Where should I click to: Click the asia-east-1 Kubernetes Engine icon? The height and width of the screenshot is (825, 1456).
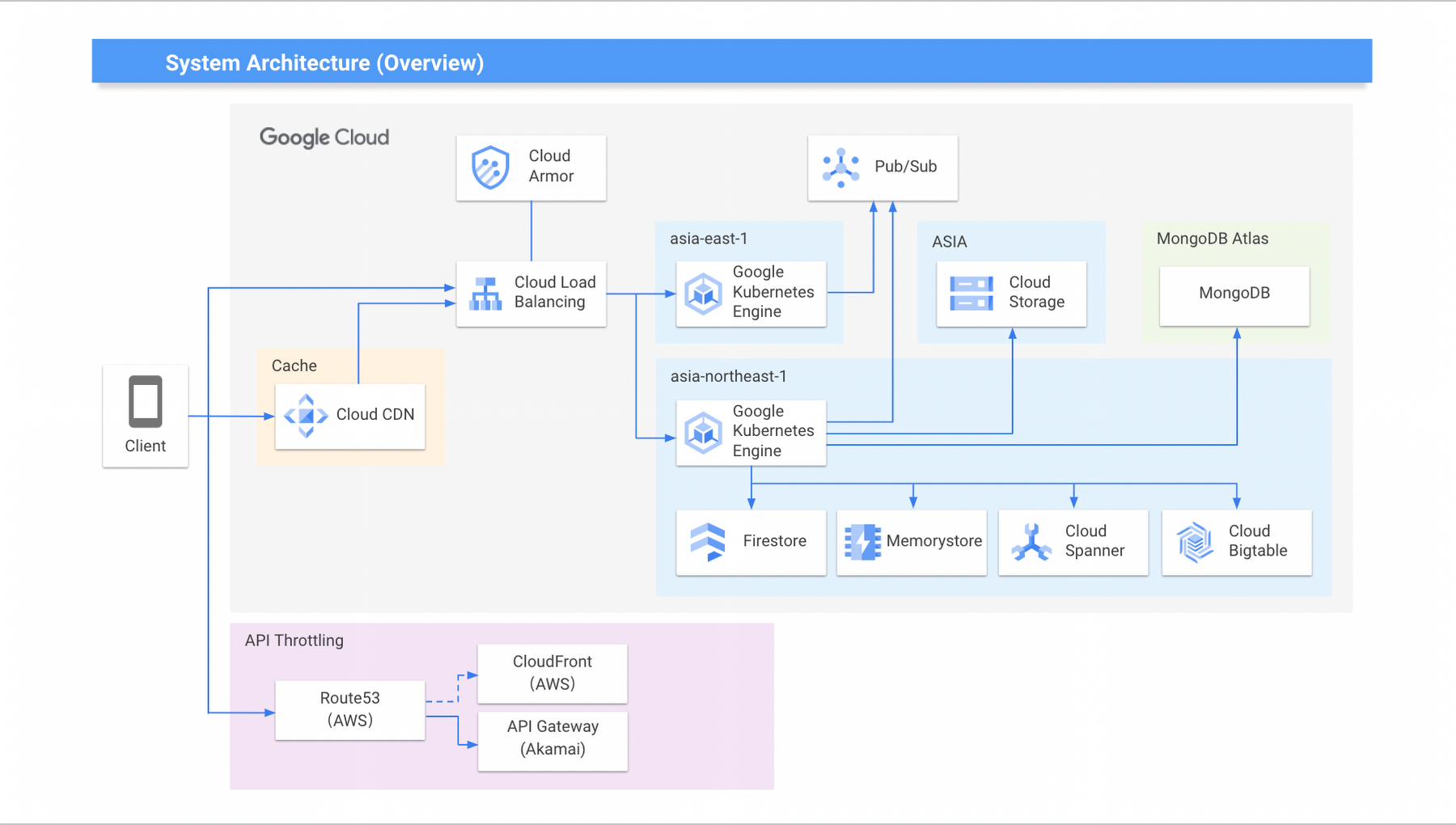[703, 294]
